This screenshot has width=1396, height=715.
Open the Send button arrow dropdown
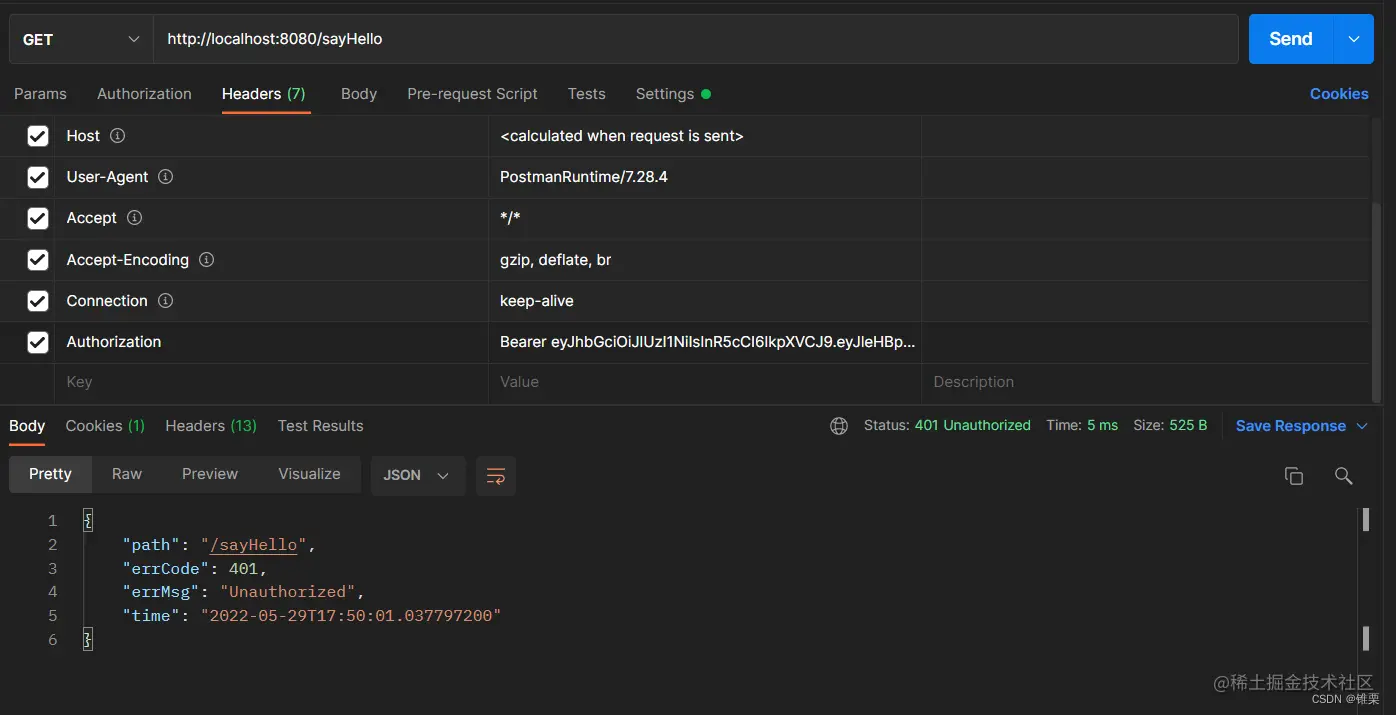[1354, 39]
